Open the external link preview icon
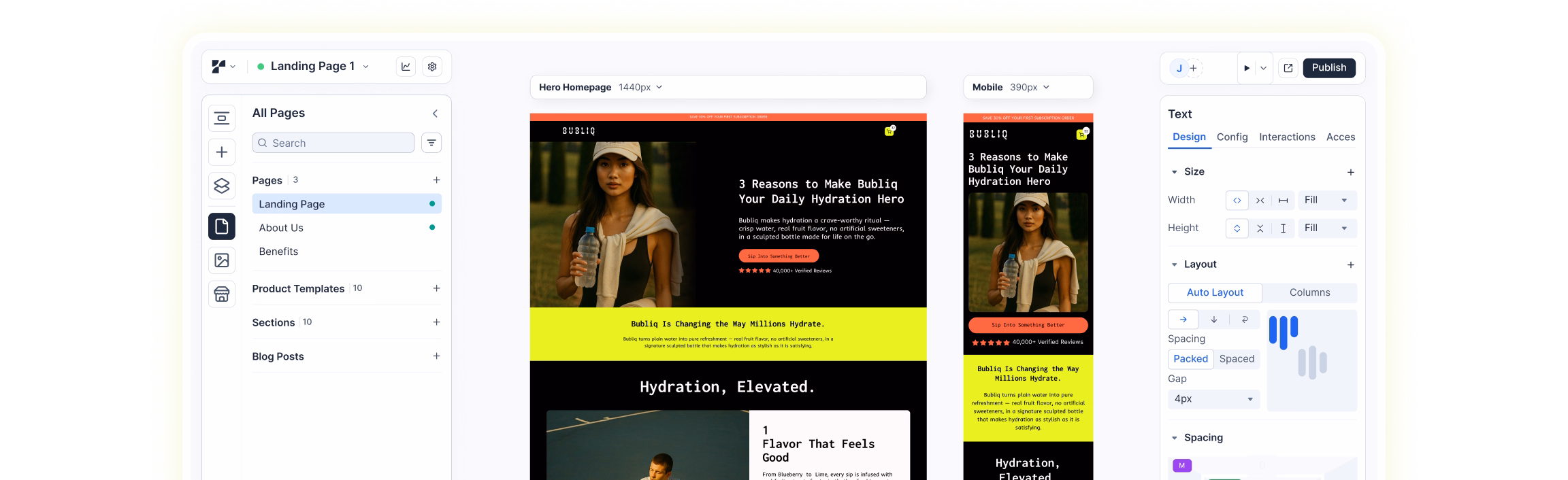This screenshot has height=480, width=1568. 1288,68
